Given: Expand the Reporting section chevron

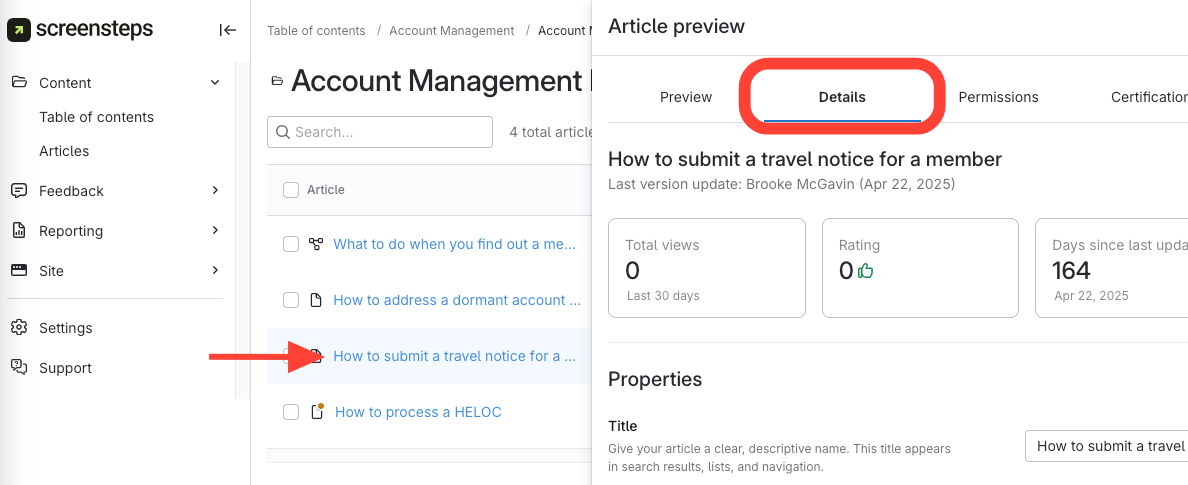Looking at the screenshot, I should pyautogui.click(x=215, y=231).
